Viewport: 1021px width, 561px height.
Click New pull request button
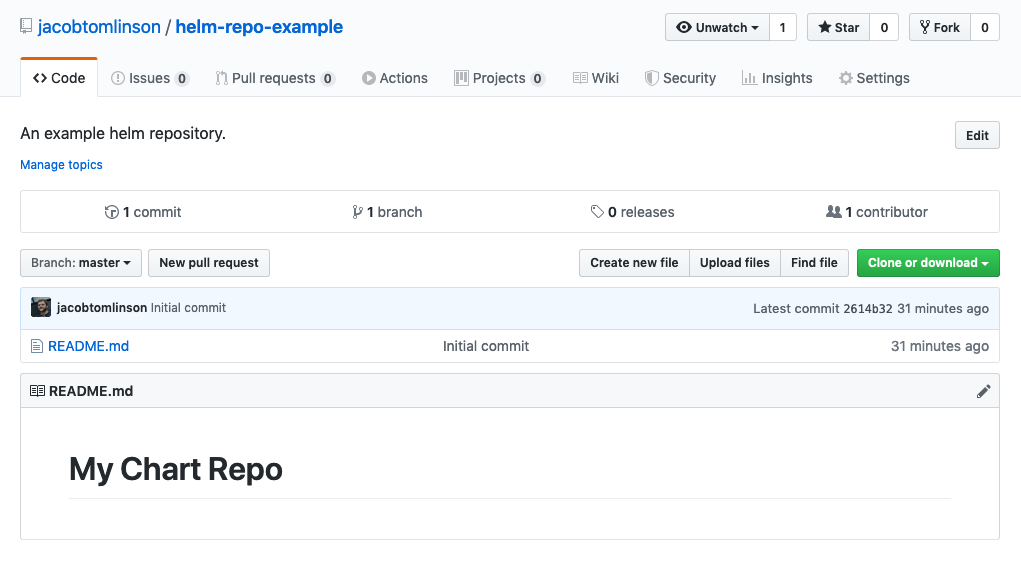point(209,263)
